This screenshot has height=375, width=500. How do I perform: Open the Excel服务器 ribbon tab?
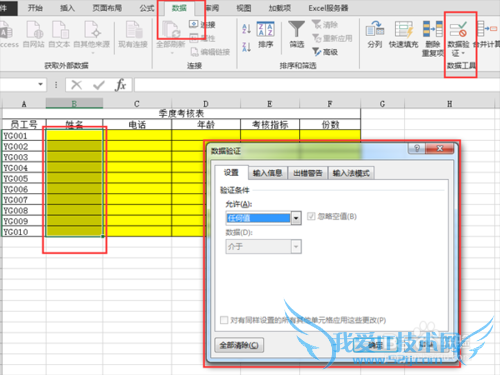(328, 8)
